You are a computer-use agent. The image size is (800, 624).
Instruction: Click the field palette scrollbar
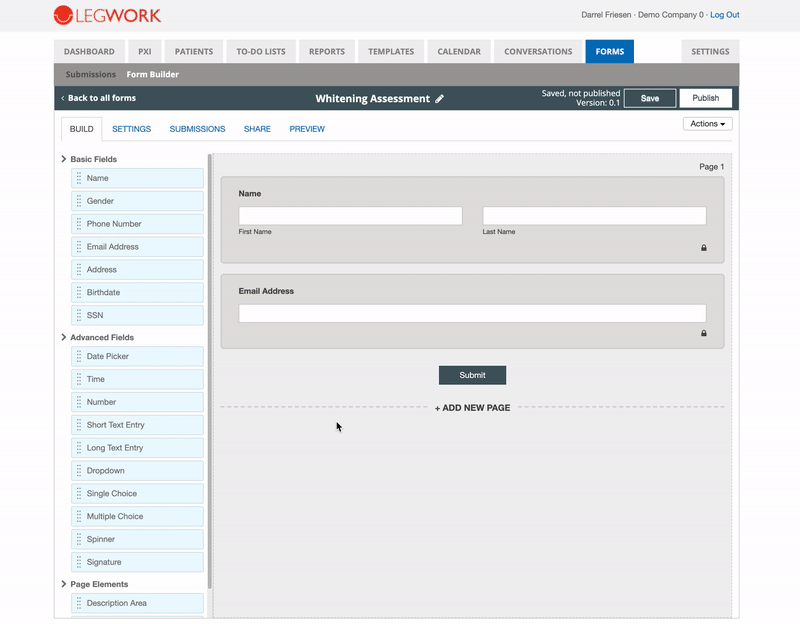210,371
